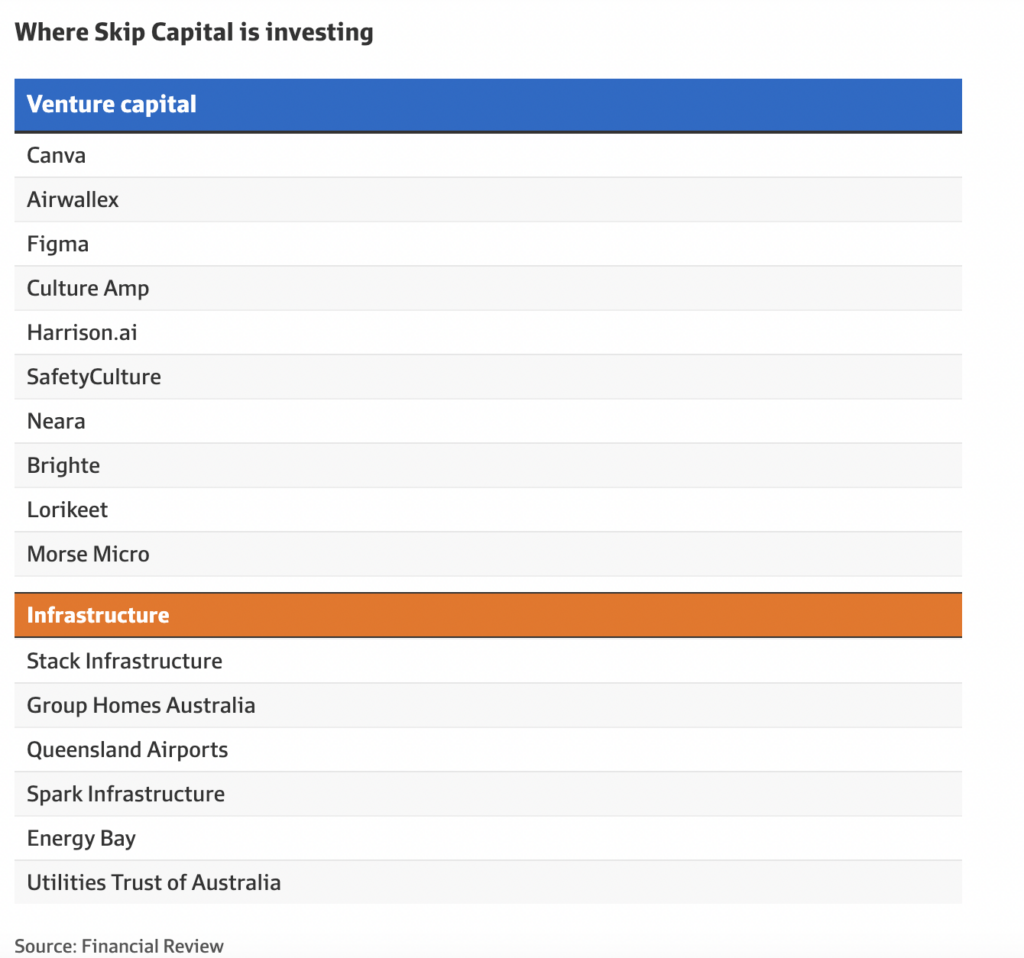Click the 'Where Skip Capital is investing' title
This screenshot has height=958, width=1024.
(x=194, y=32)
